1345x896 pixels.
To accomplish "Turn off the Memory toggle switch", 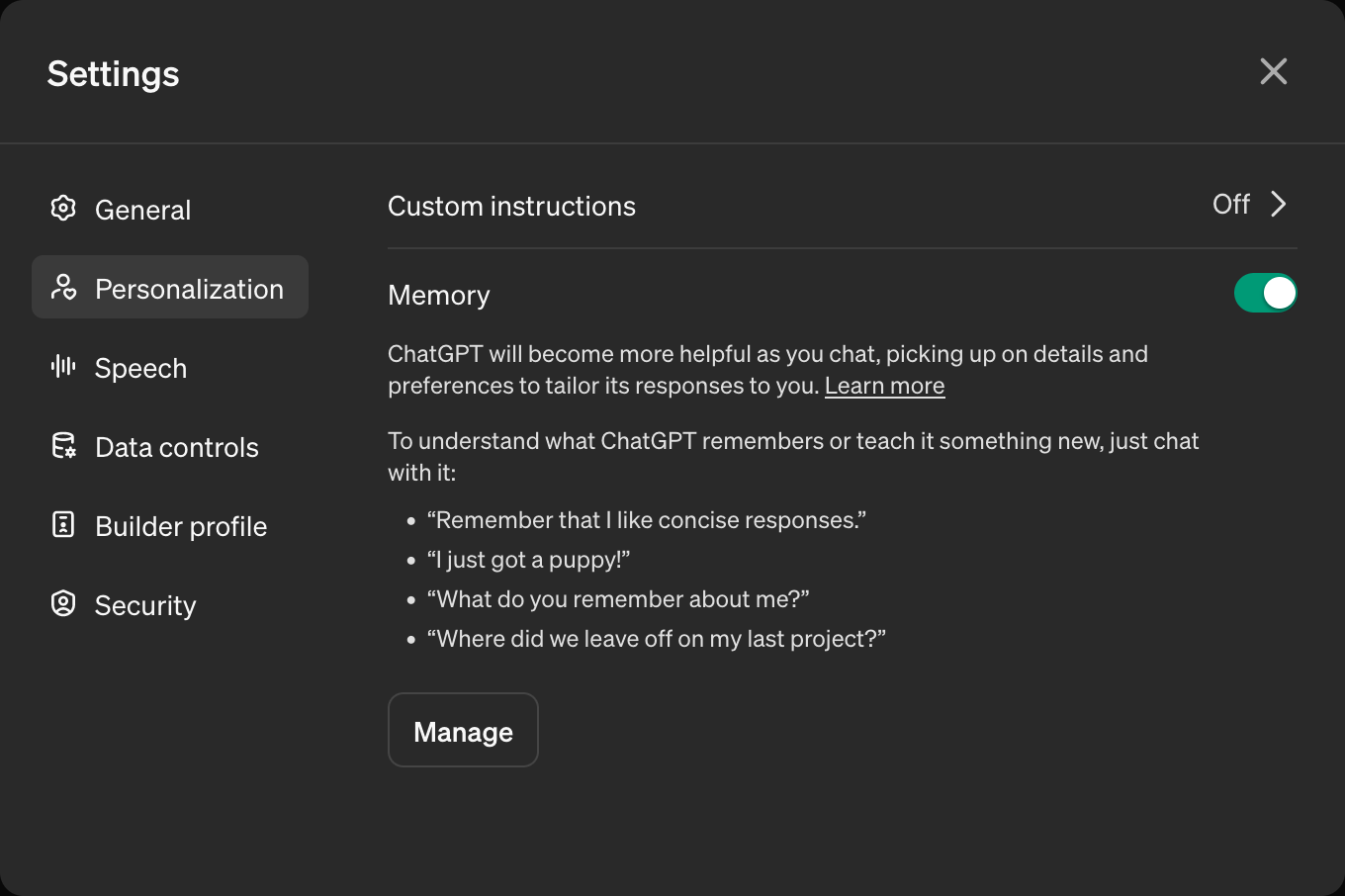I will point(1265,293).
